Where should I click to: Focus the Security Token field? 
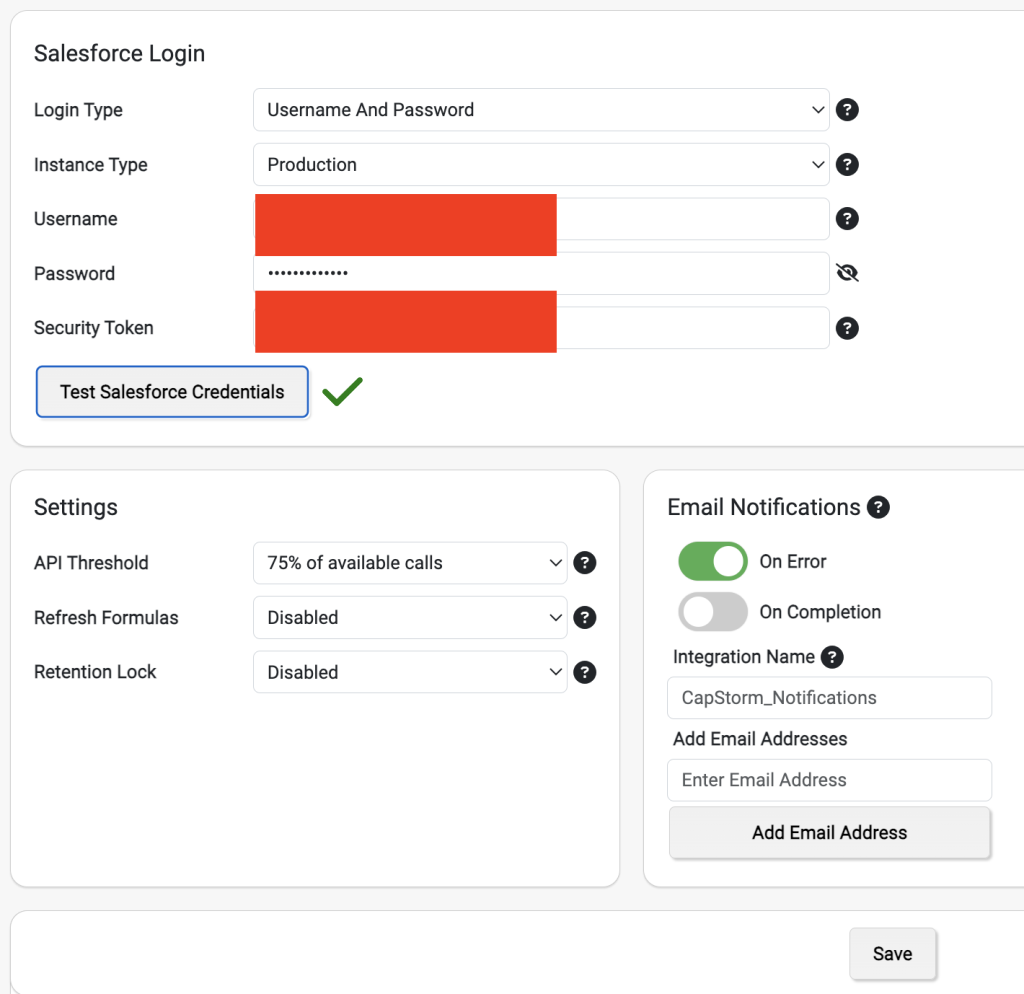[541, 328]
